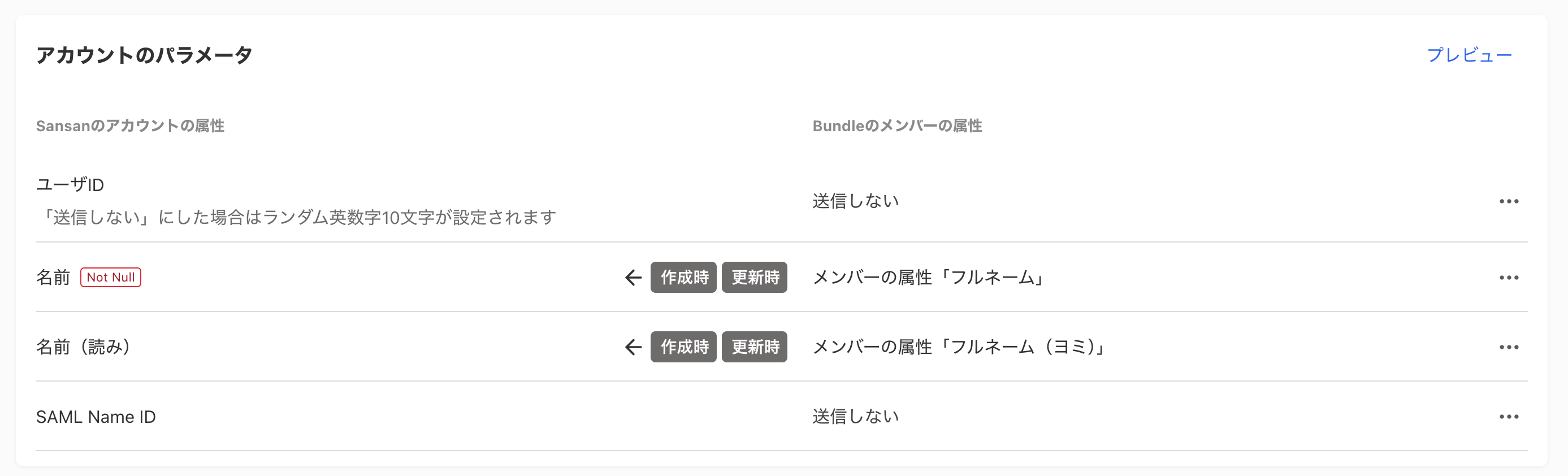The image size is (1568, 476).
Task: Select the メンバーの属性「フルネーム」 mapping value
Action: 929,278
